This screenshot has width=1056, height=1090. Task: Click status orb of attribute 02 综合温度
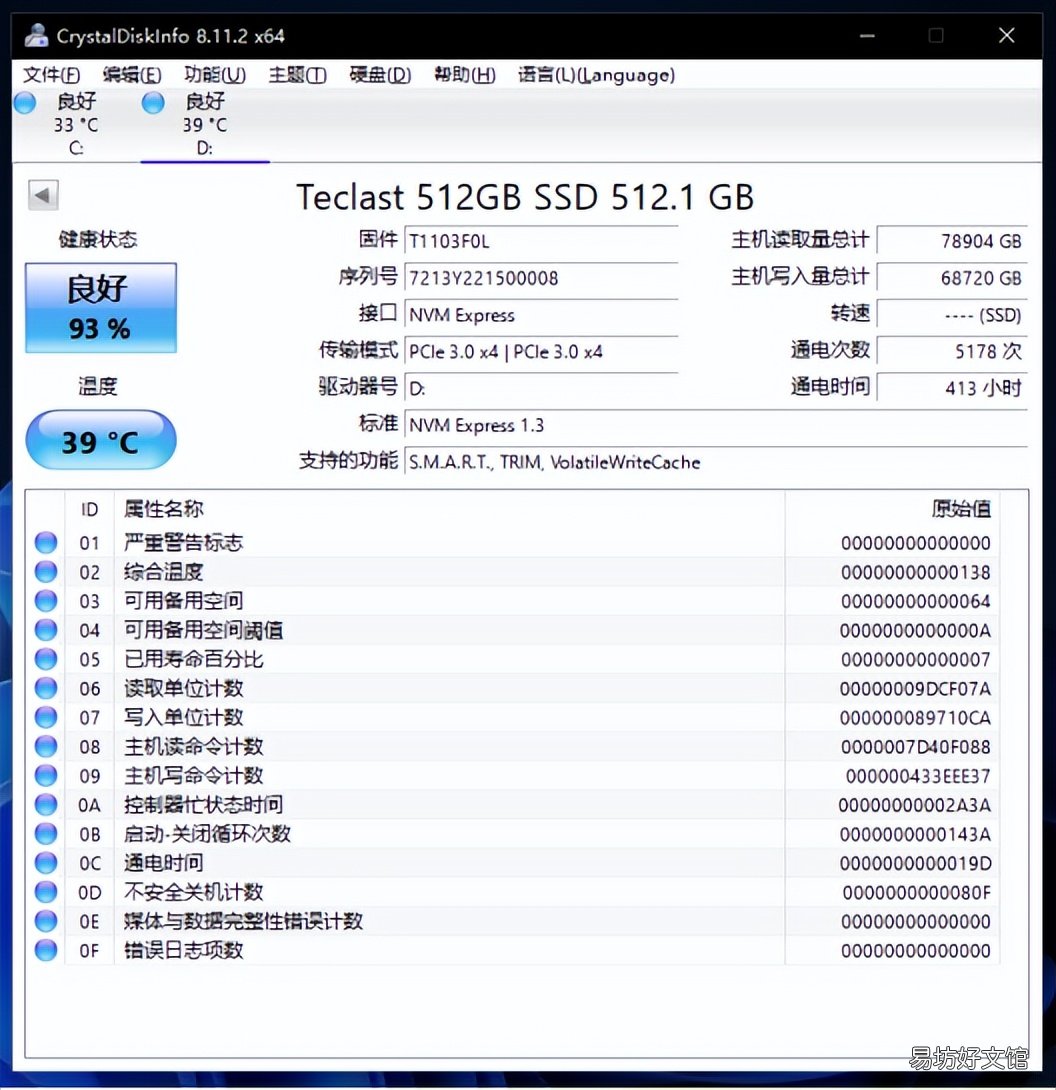[x=46, y=571]
